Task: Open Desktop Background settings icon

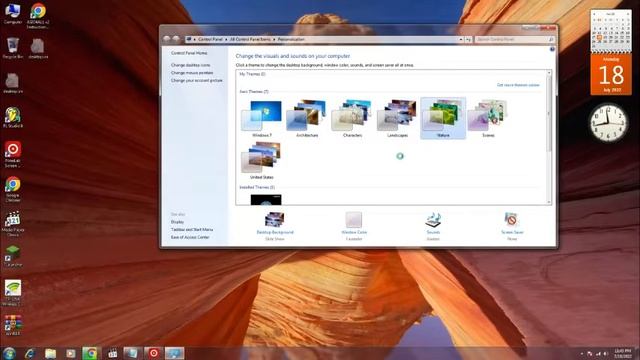Action: [x=275, y=220]
